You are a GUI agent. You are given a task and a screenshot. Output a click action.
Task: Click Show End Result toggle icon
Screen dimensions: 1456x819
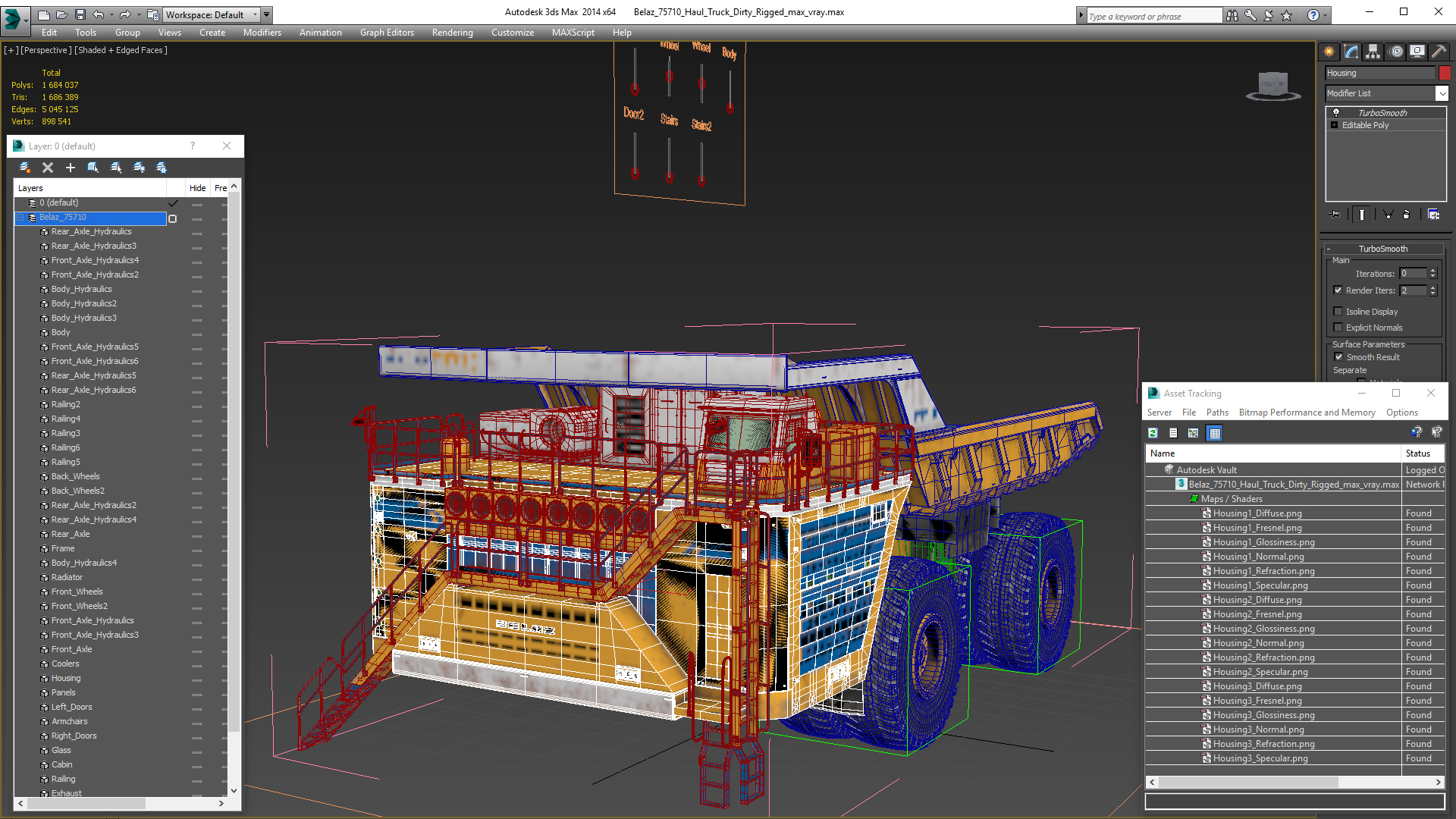(x=1362, y=215)
